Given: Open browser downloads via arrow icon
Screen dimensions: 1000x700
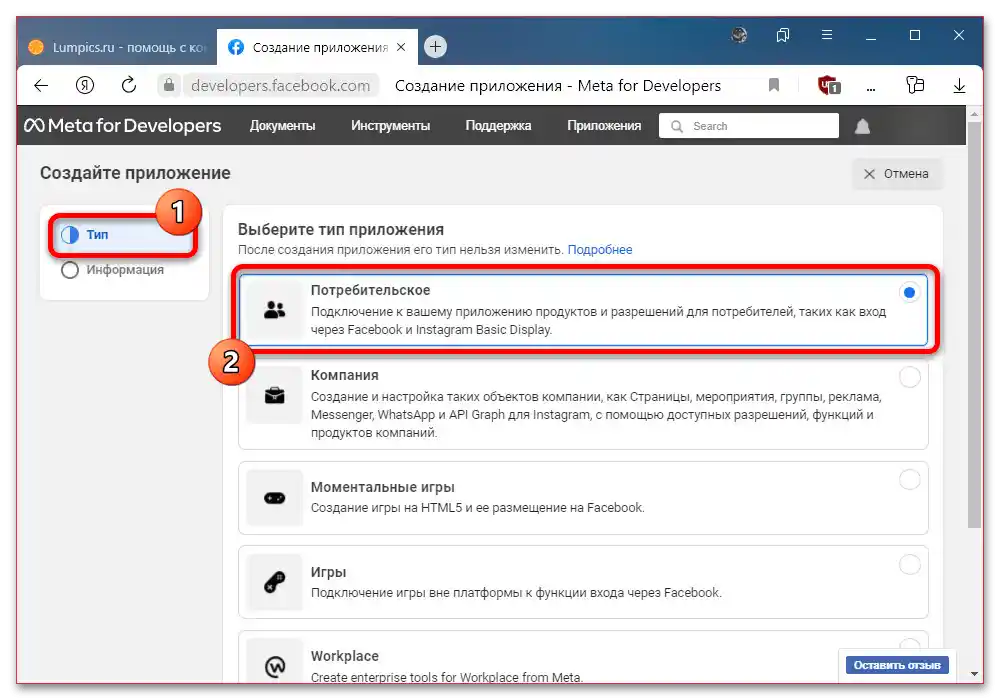Looking at the screenshot, I should tap(959, 86).
